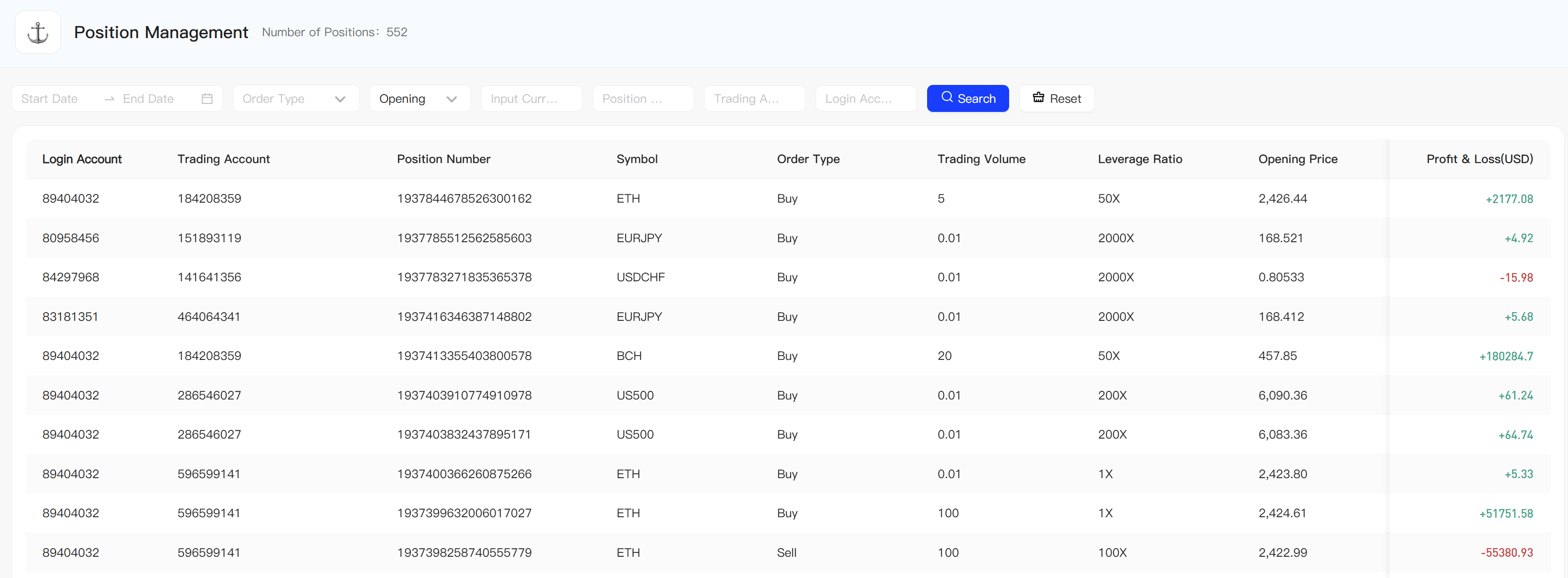Click position number 1937403910774910978
The image size is (1568, 578).
[464, 395]
